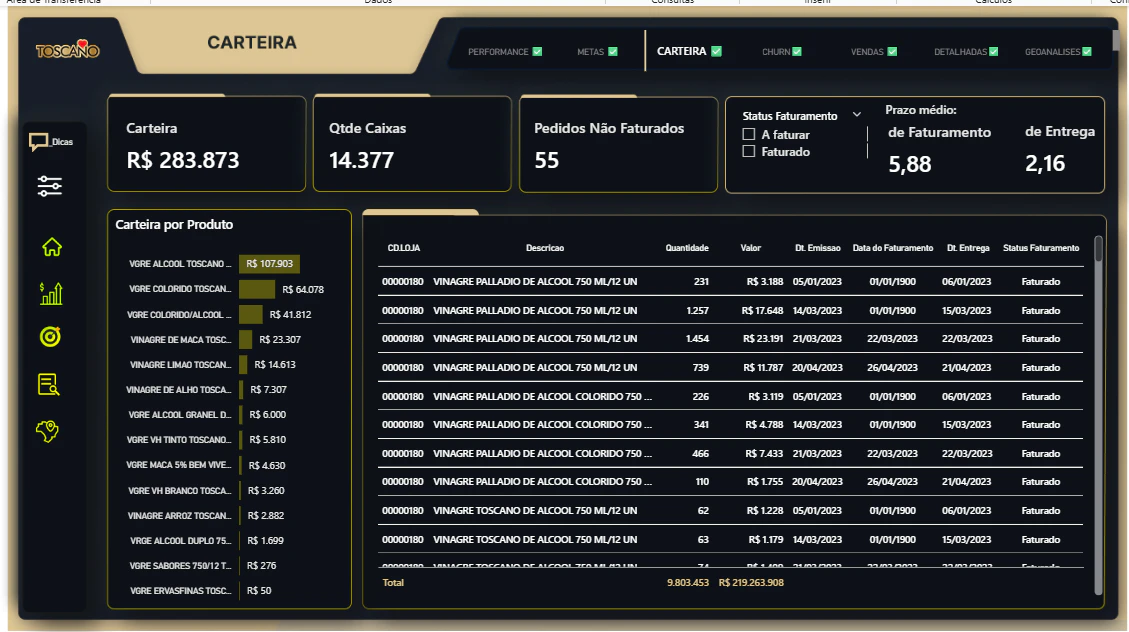Click the Pedidos Não Faturados 55 card
Viewport: 1129px width, 632px height.
619,144
